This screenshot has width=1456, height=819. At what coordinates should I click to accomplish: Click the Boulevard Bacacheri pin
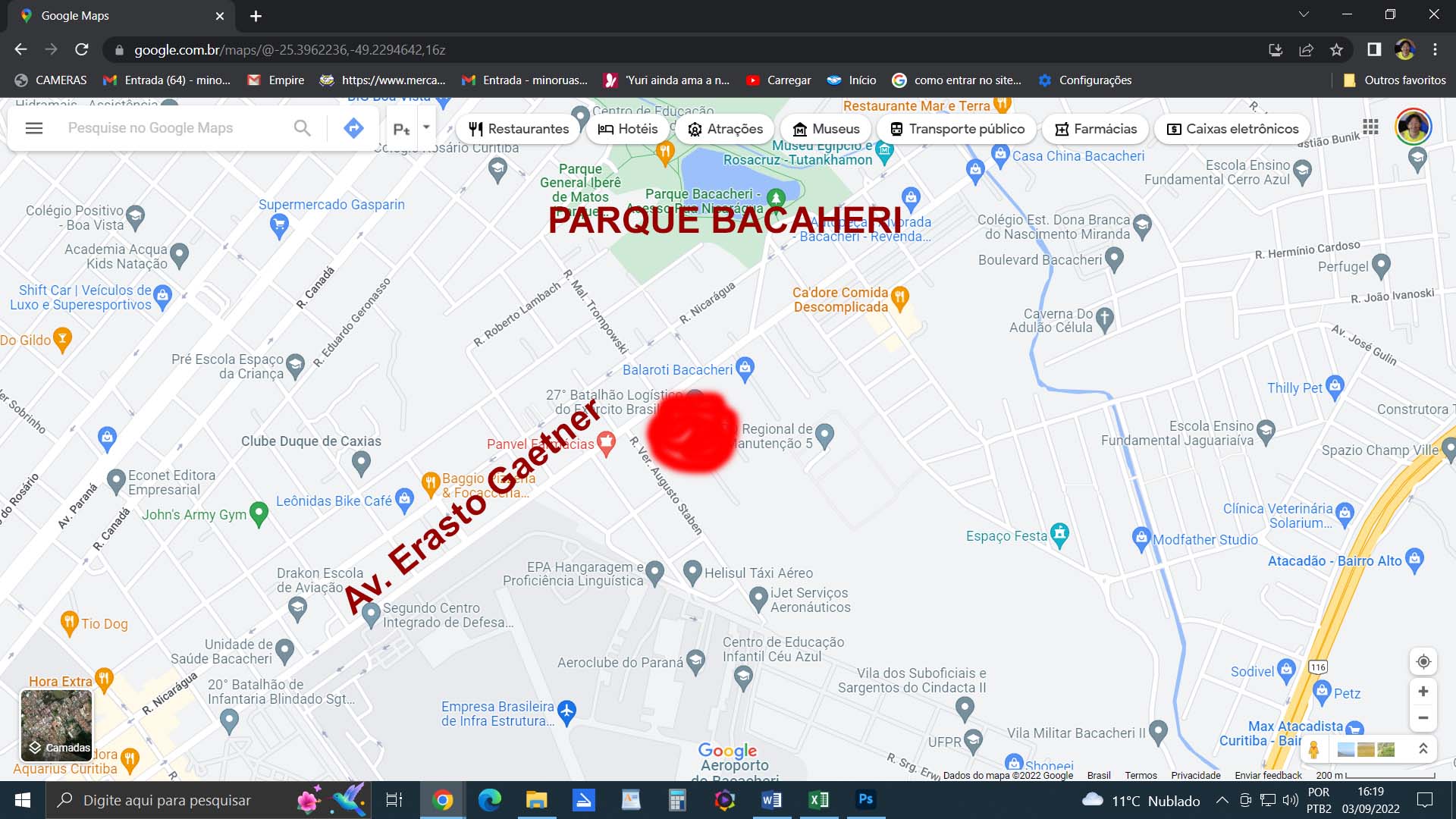point(1113,259)
